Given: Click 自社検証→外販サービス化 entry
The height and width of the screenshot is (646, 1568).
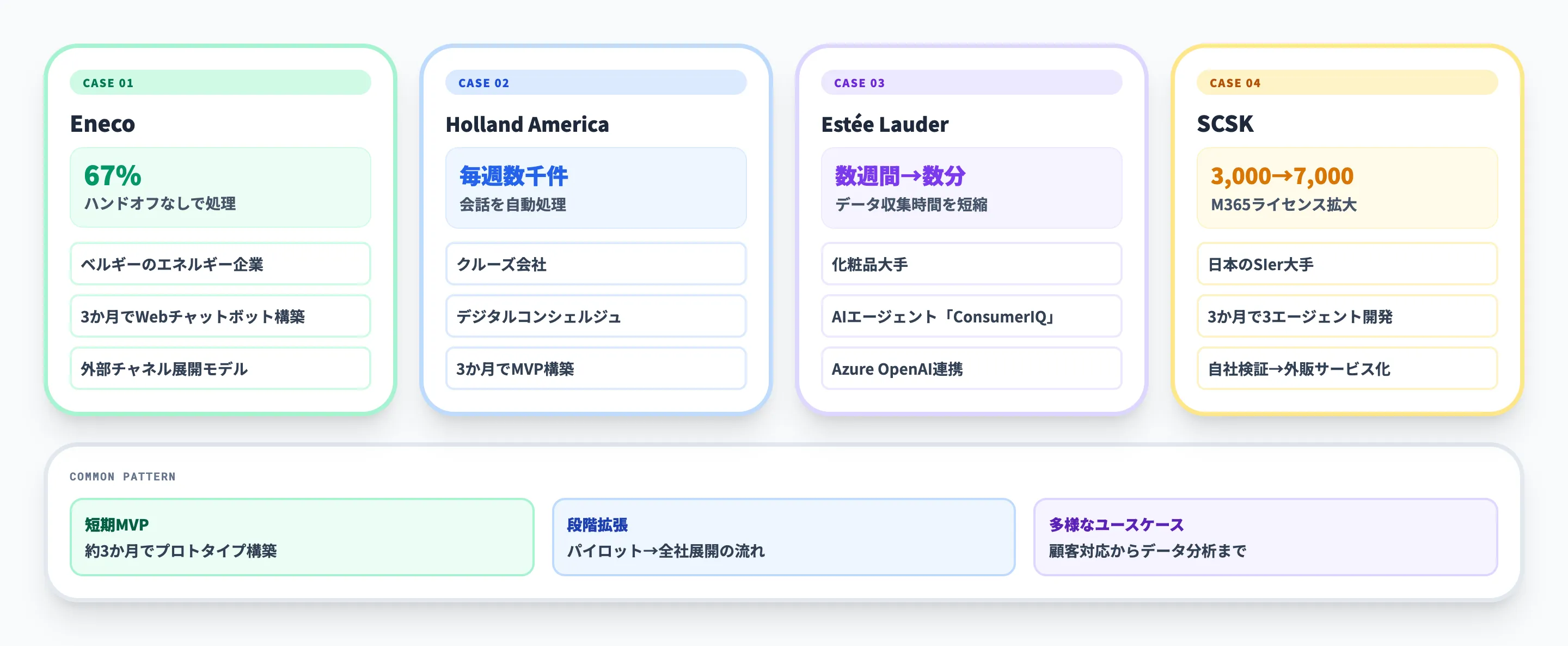Looking at the screenshot, I should pos(1346,369).
